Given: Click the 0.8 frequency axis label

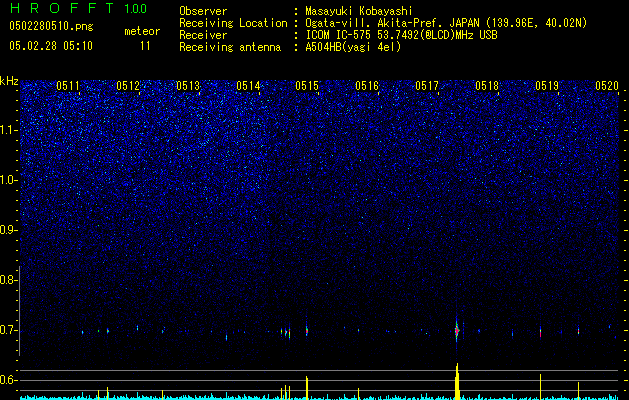Looking at the screenshot, I should pyautogui.click(x=7, y=280).
